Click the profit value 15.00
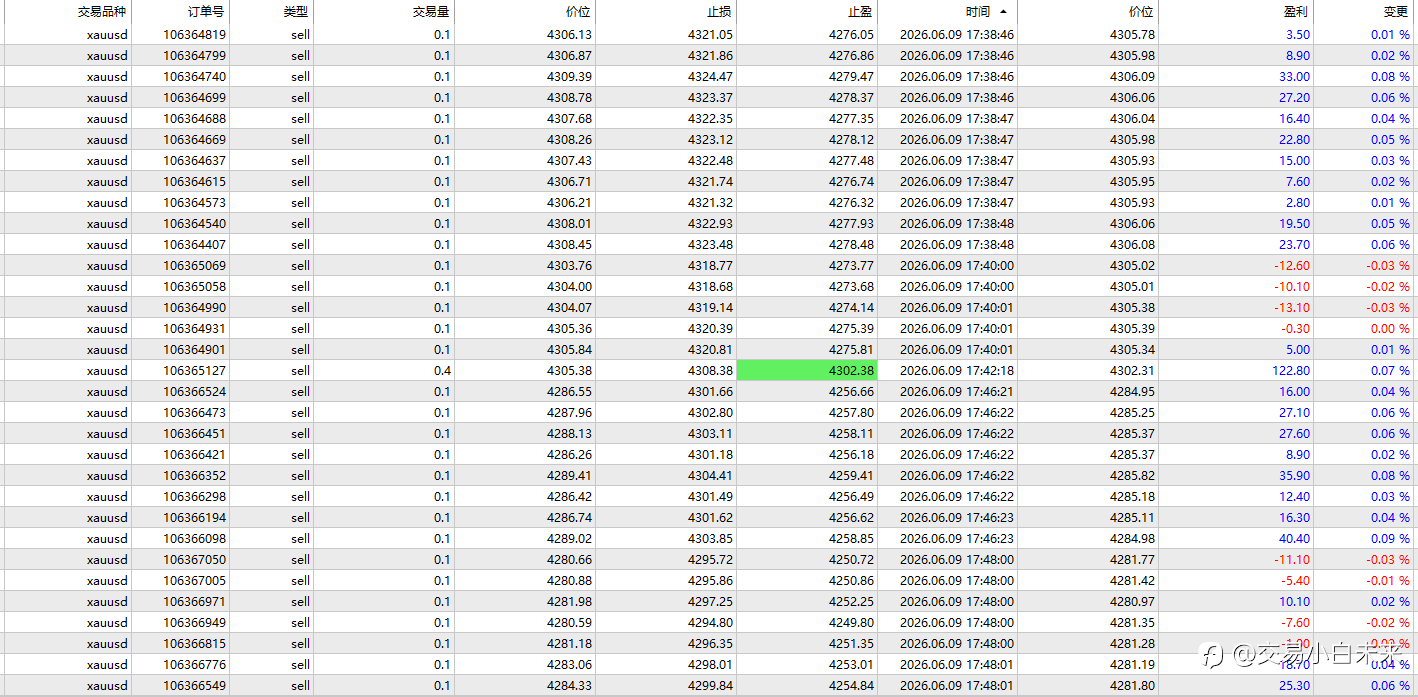The image size is (1418, 697). pyautogui.click(x=1294, y=160)
